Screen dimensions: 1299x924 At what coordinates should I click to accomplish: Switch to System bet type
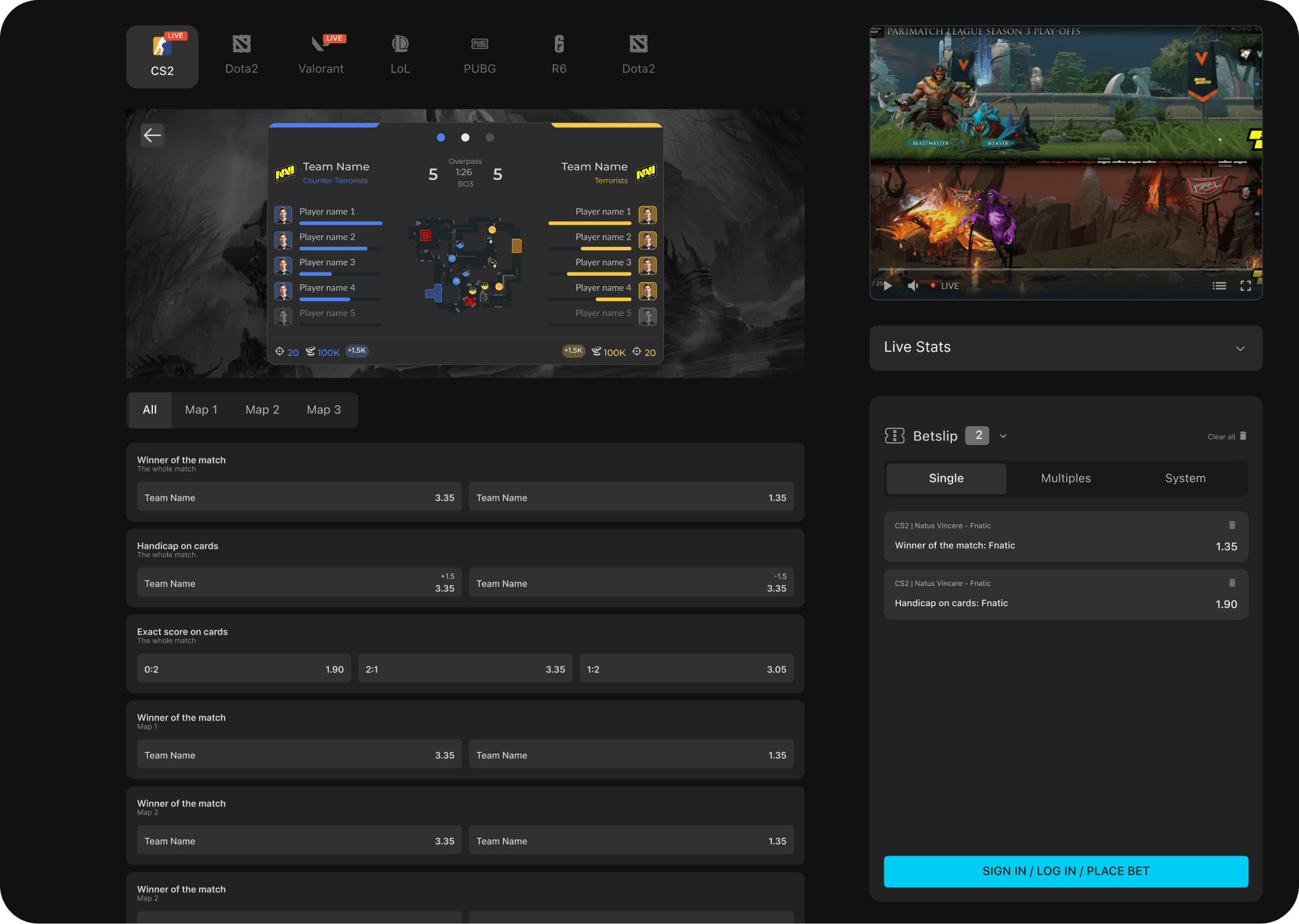(1185, 478)
